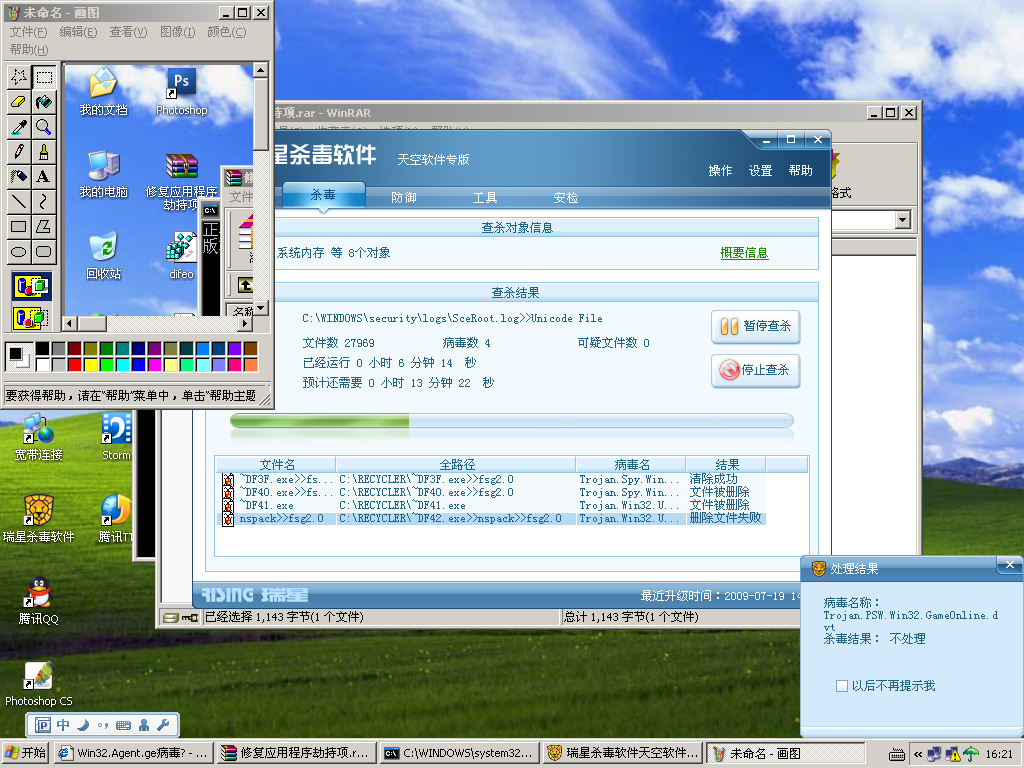Click the 病毒名 column header
The height and width of the screenshot is (768, 1024).
coord(632,464)
